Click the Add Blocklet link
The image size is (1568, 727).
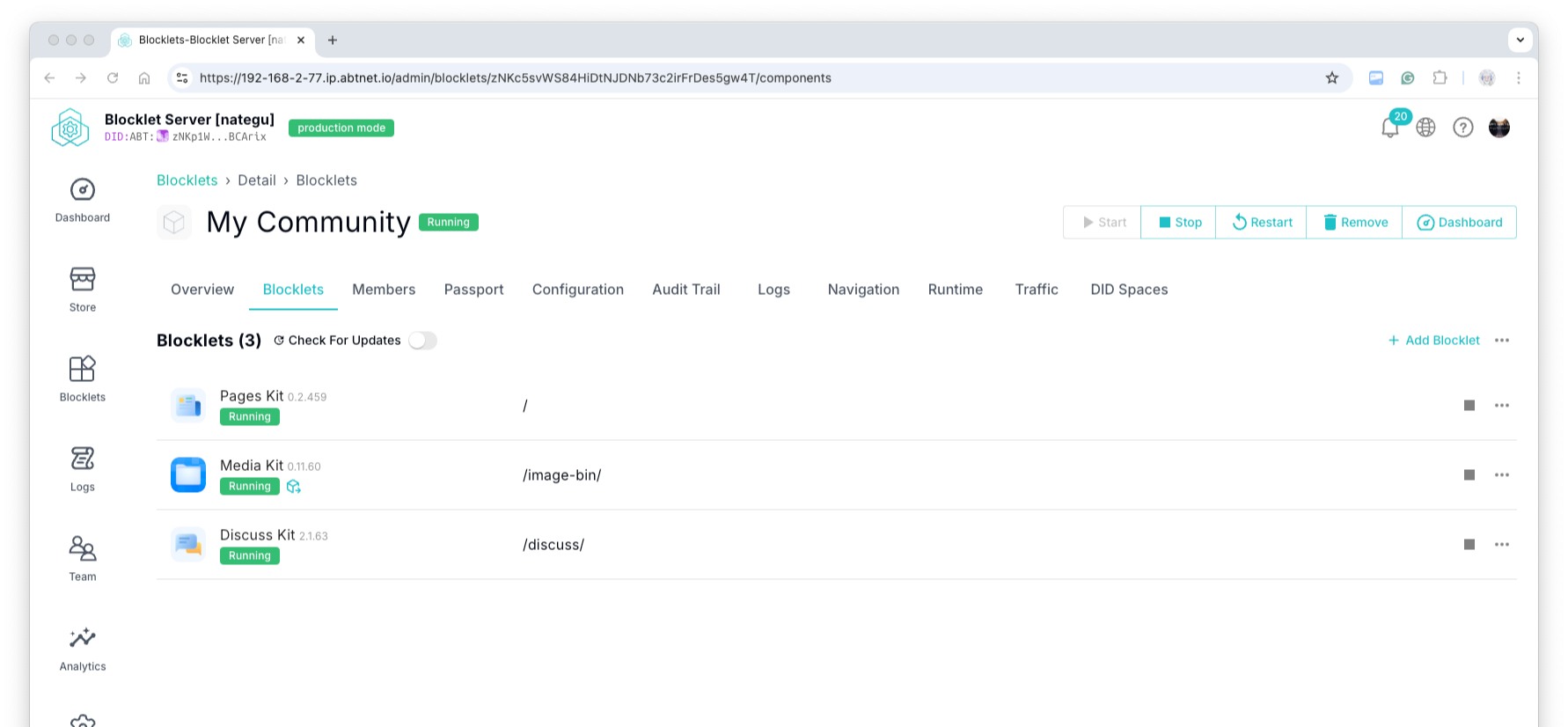click(x=1433, y=341)
